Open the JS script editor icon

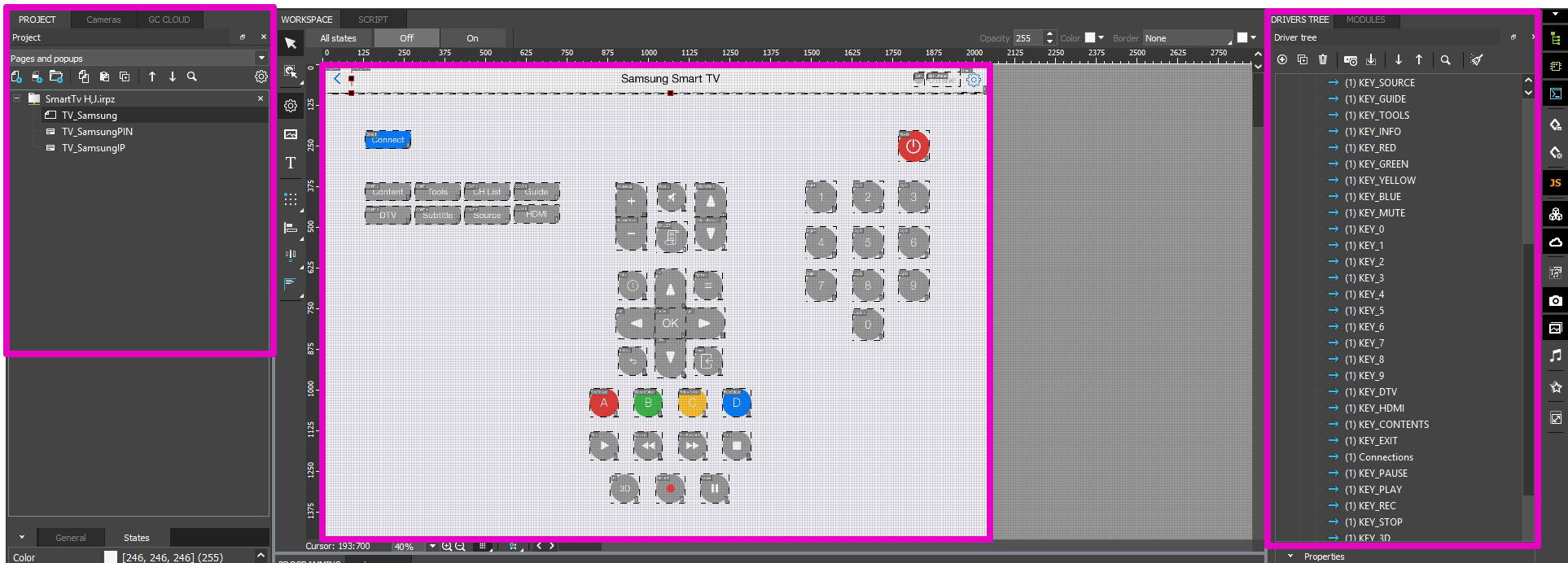[x=1555, y=183]
